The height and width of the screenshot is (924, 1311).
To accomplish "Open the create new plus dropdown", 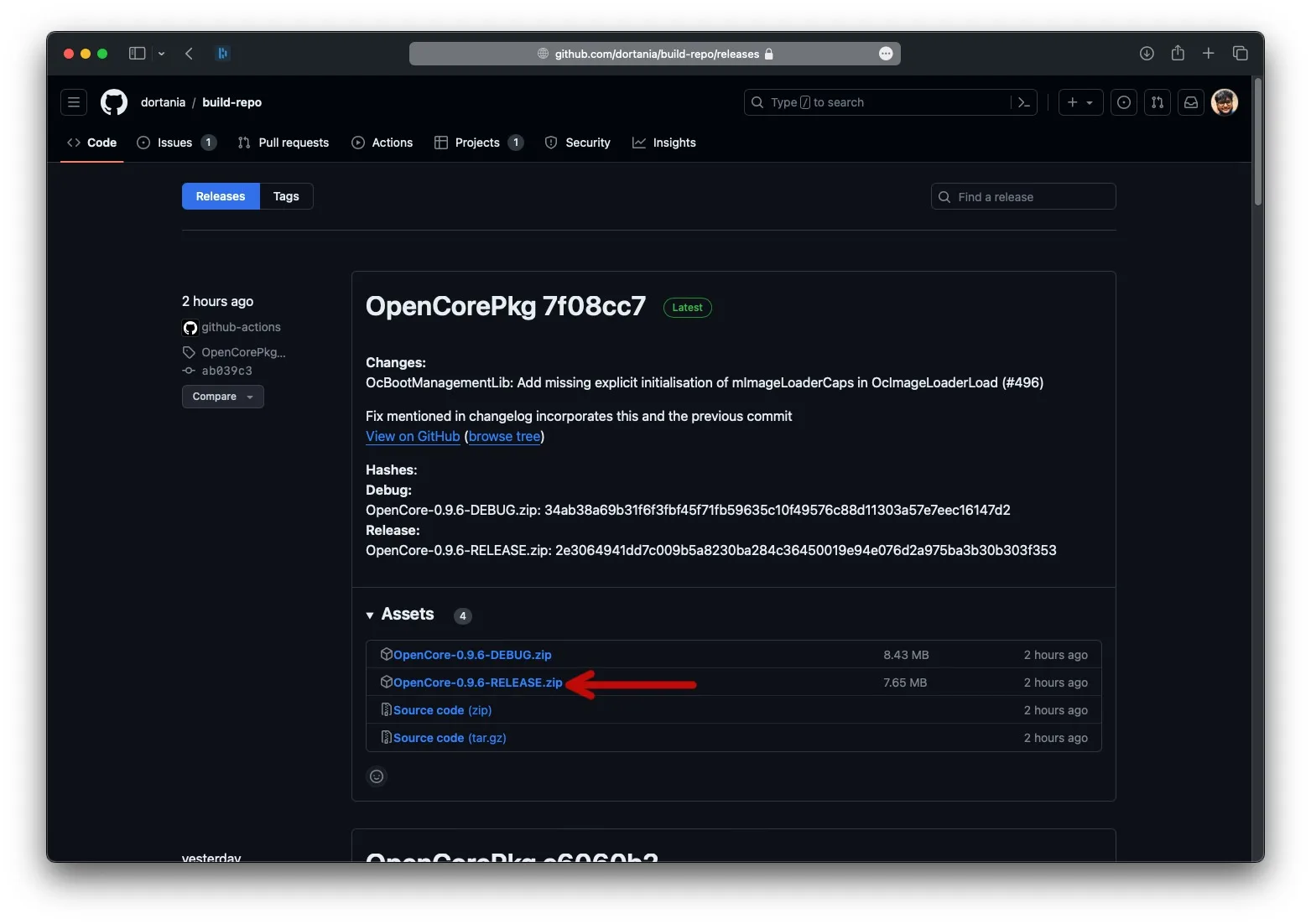I will point(1080,102).
